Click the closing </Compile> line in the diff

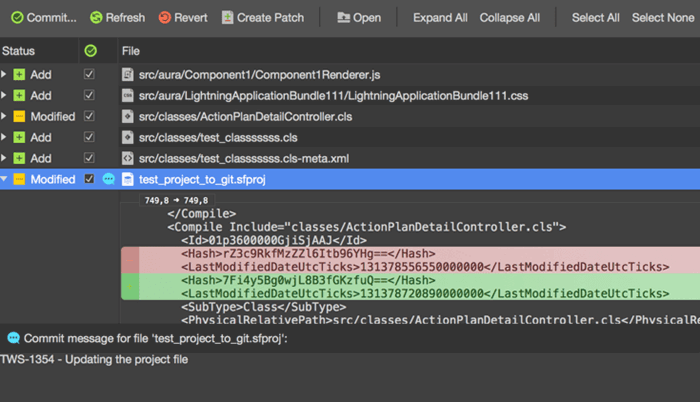[x=202, y=214]
